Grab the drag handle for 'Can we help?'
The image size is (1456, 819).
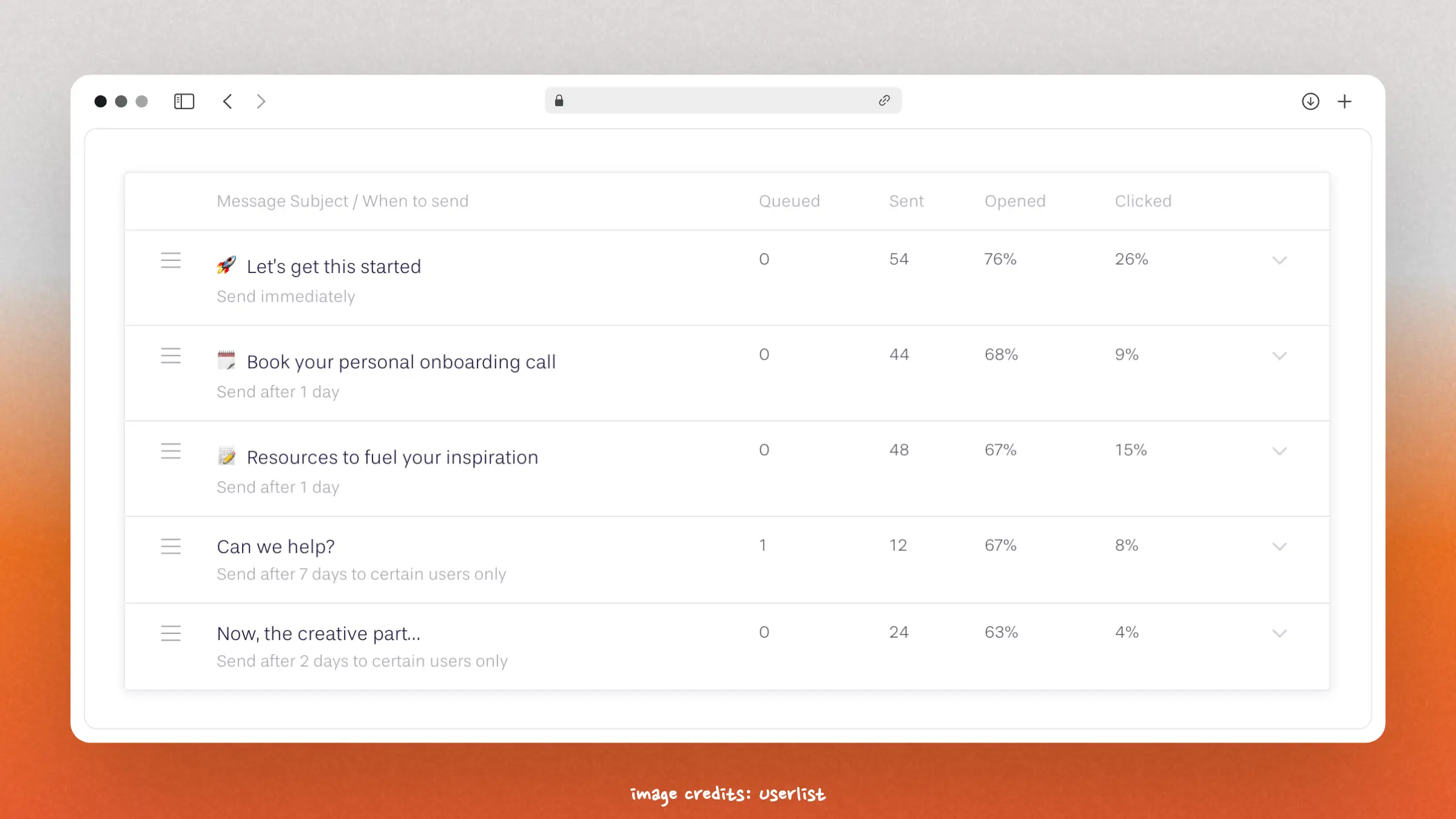coord(170,546)
